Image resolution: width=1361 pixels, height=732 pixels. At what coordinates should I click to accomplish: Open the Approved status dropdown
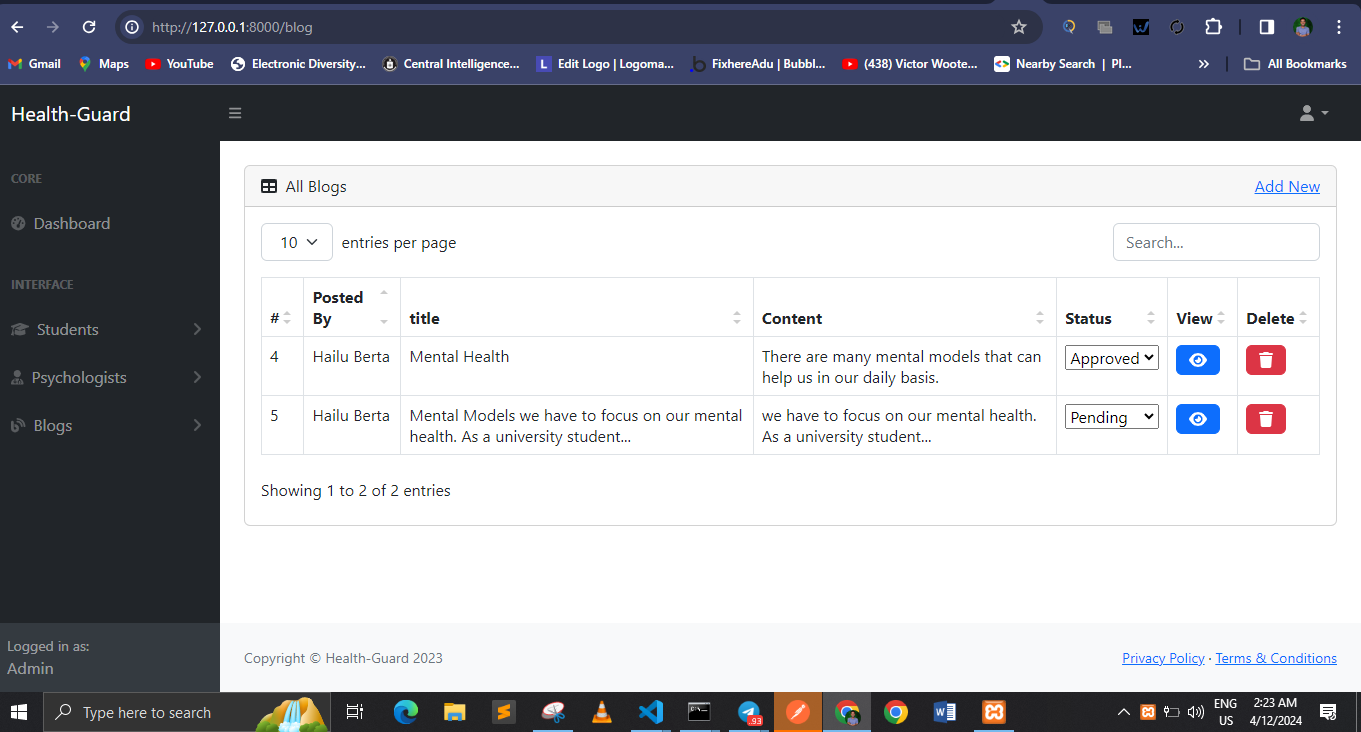click(1111, 358)
